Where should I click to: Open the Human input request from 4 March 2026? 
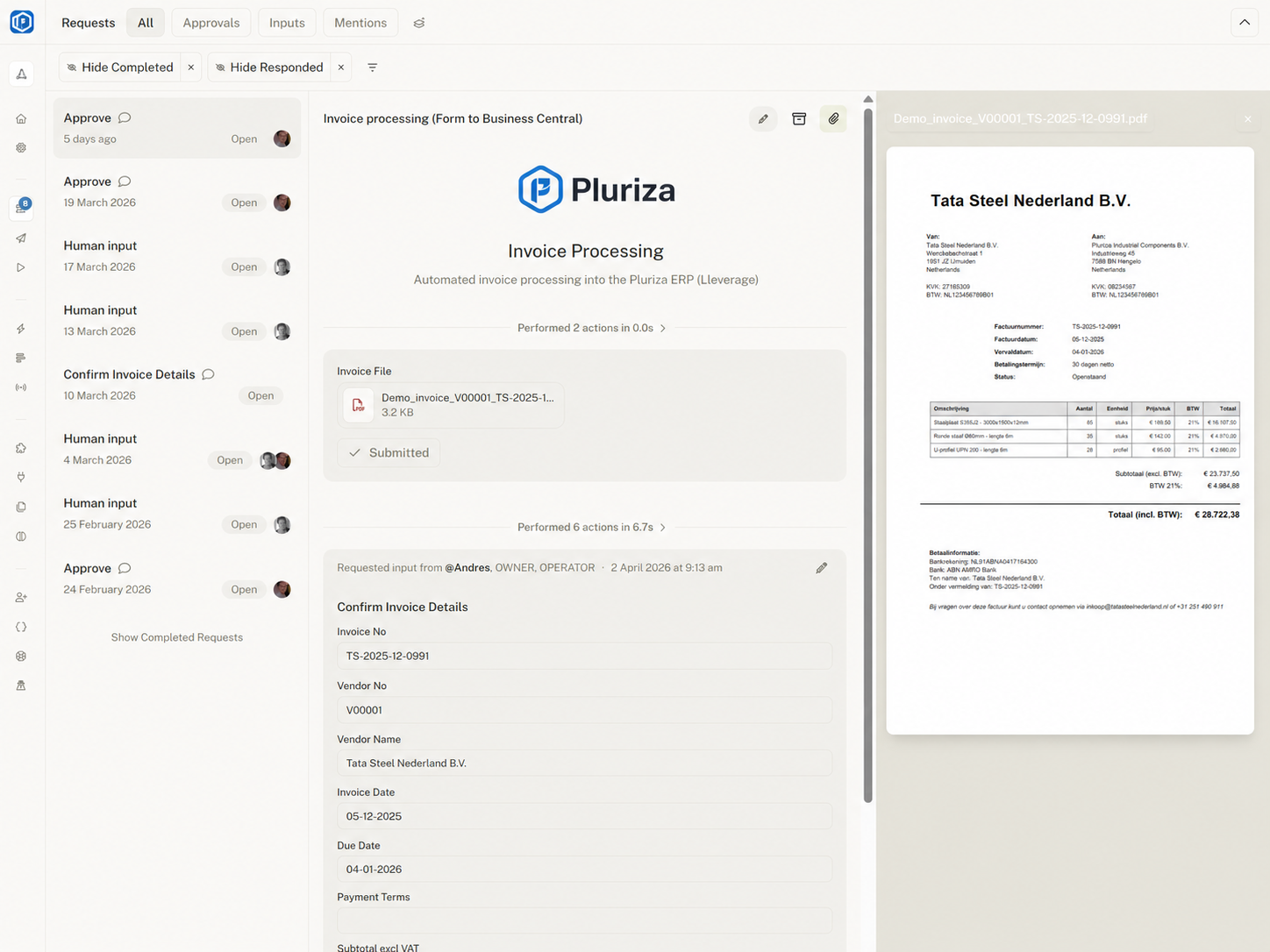(x=177, y=449)
